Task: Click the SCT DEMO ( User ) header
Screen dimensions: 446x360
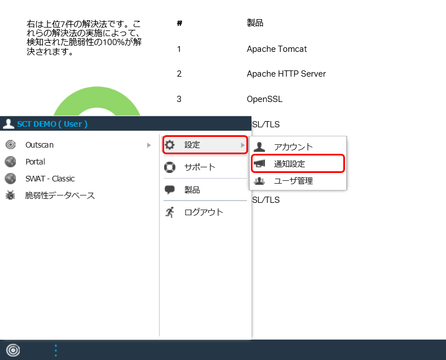Action: (52, 124)
